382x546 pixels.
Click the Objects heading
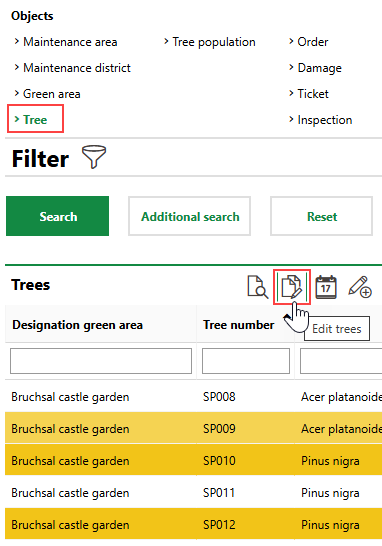click(x=32, y=16)
